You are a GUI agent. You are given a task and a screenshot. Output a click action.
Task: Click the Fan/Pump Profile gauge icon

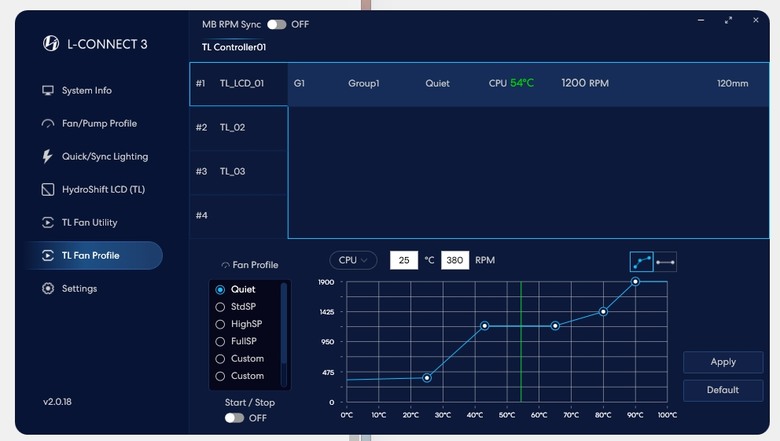[x=48, y=123]
